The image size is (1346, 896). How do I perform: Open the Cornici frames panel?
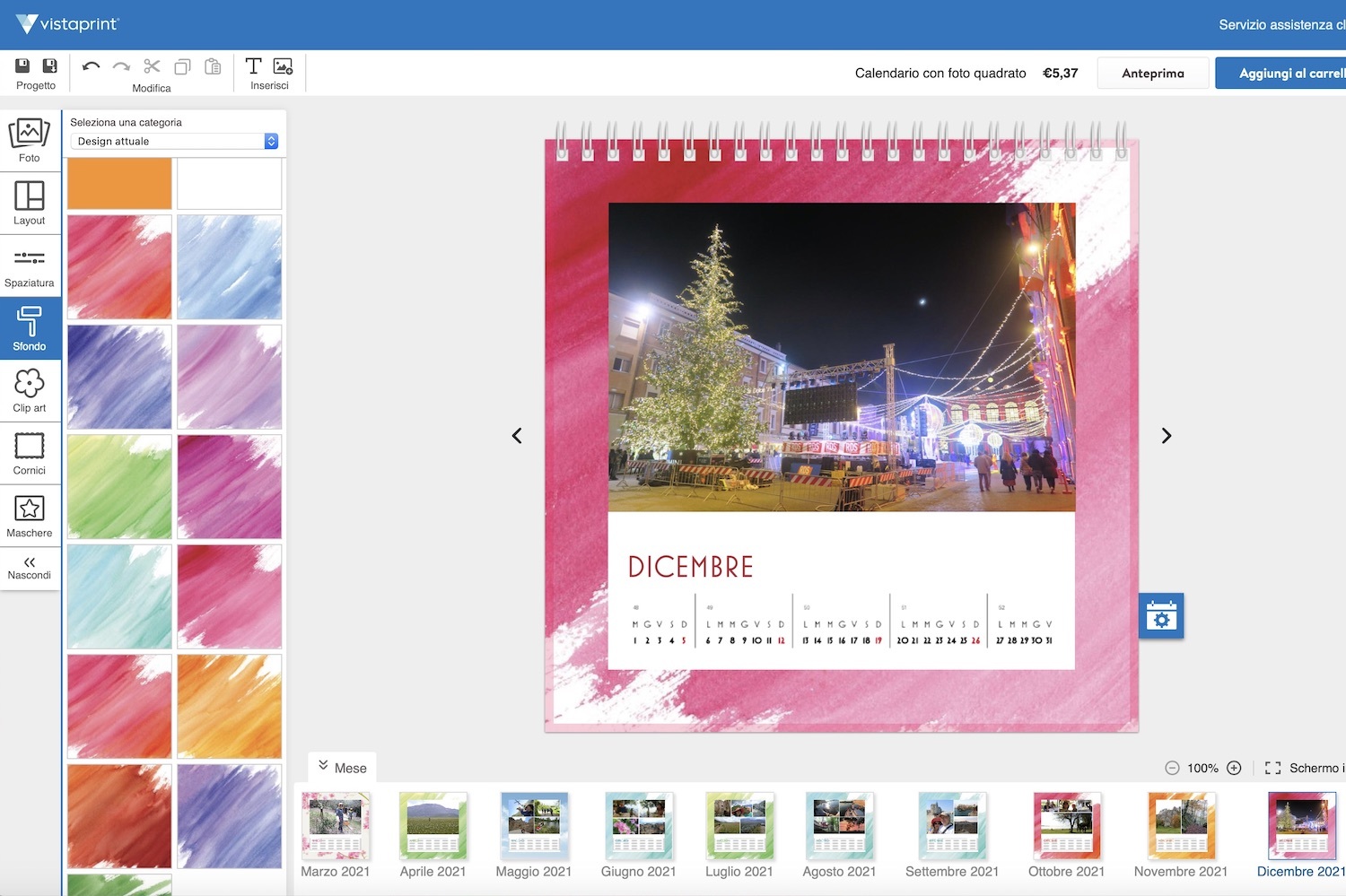[x=30, y=454]
